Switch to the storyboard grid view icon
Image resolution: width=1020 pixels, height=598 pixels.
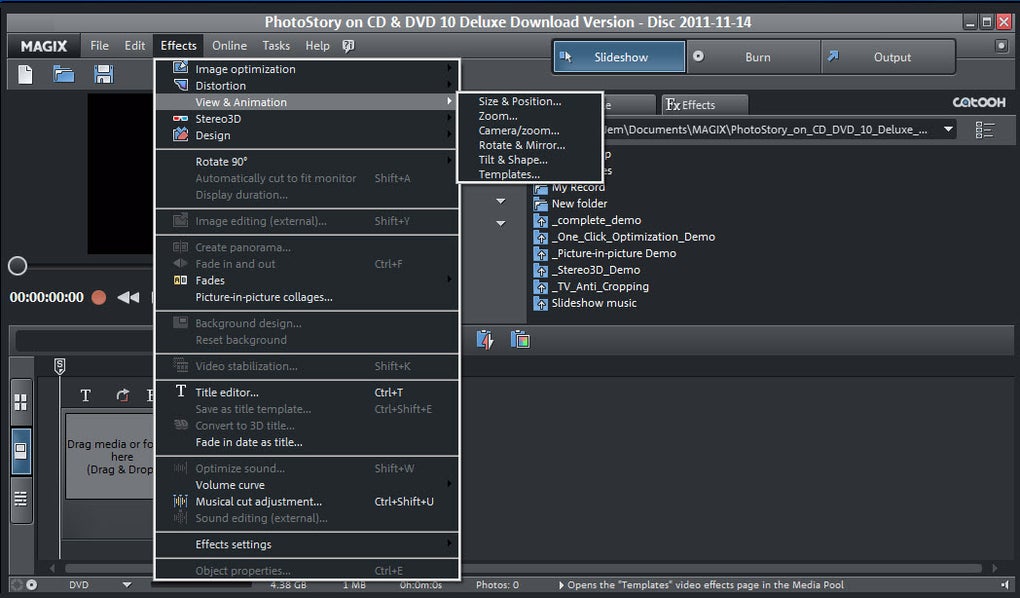(x=21, y=402)
